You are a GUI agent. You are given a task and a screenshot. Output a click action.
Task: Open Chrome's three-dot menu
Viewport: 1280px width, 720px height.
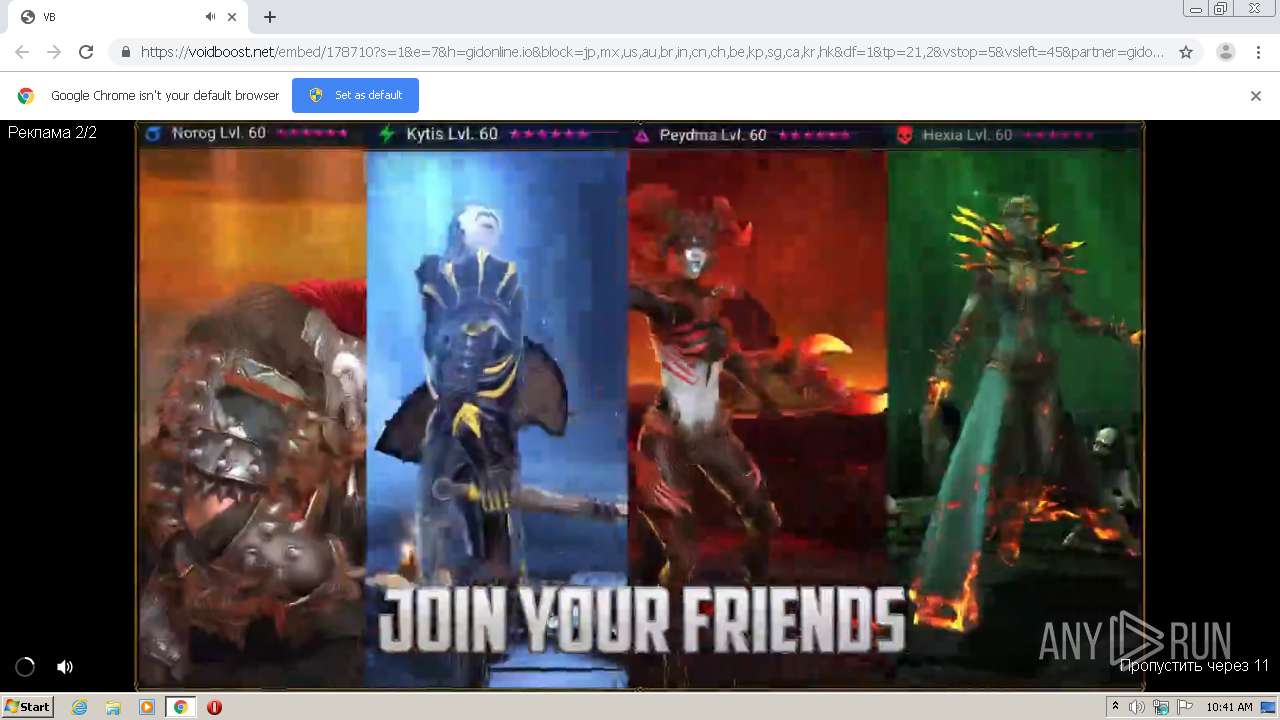tap(1258, 52)
